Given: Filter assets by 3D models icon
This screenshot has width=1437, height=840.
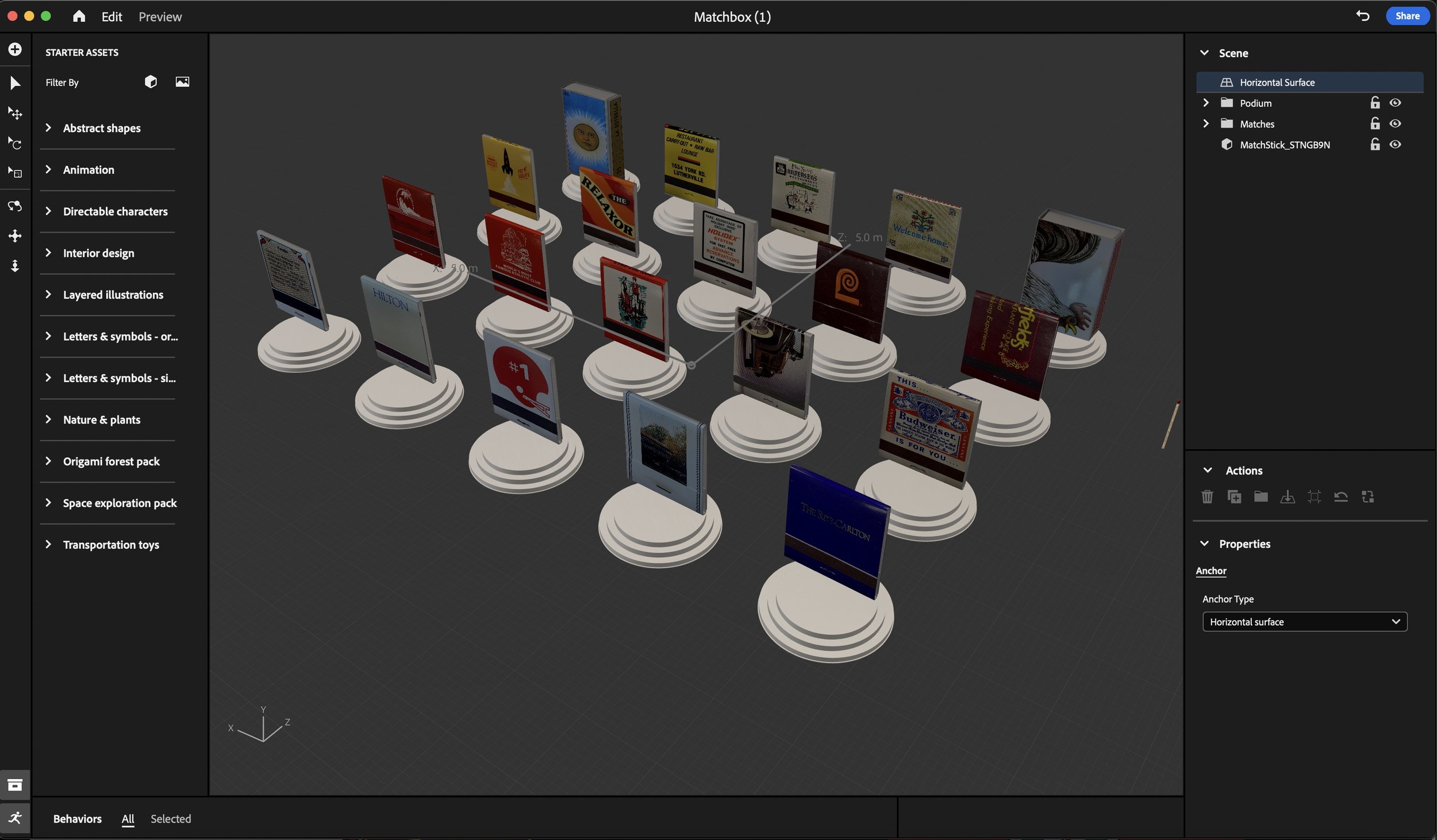Looking at the screenshot, I should pyautogui.click(x=151, y=82).
